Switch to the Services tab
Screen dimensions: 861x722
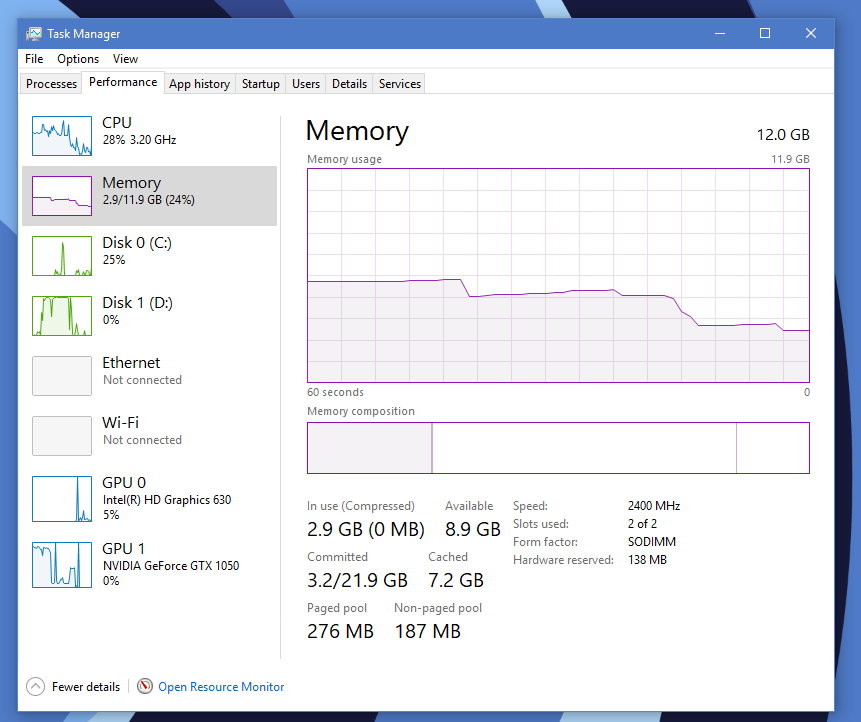tap(400, 84)
